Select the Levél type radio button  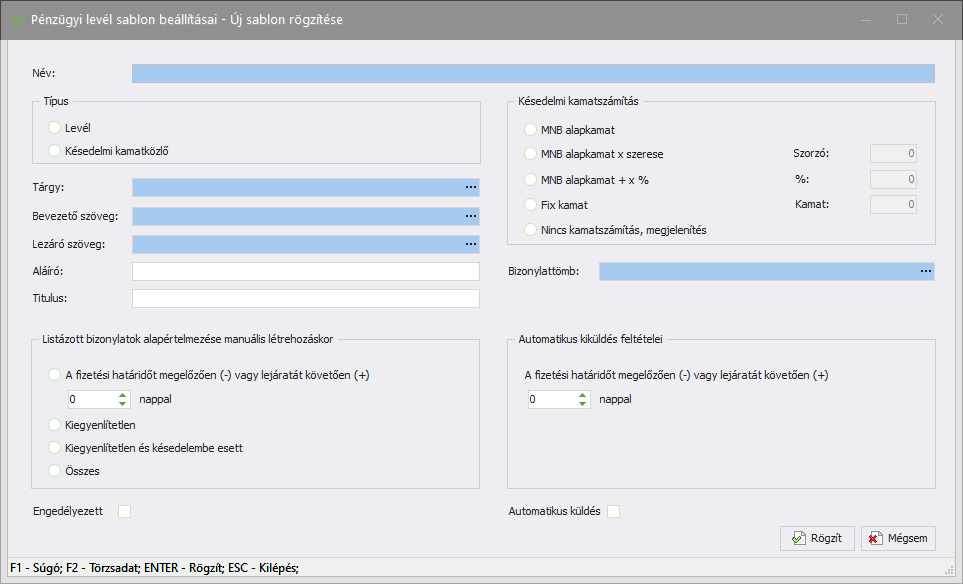pyautogui.click(x=55, y=128)
